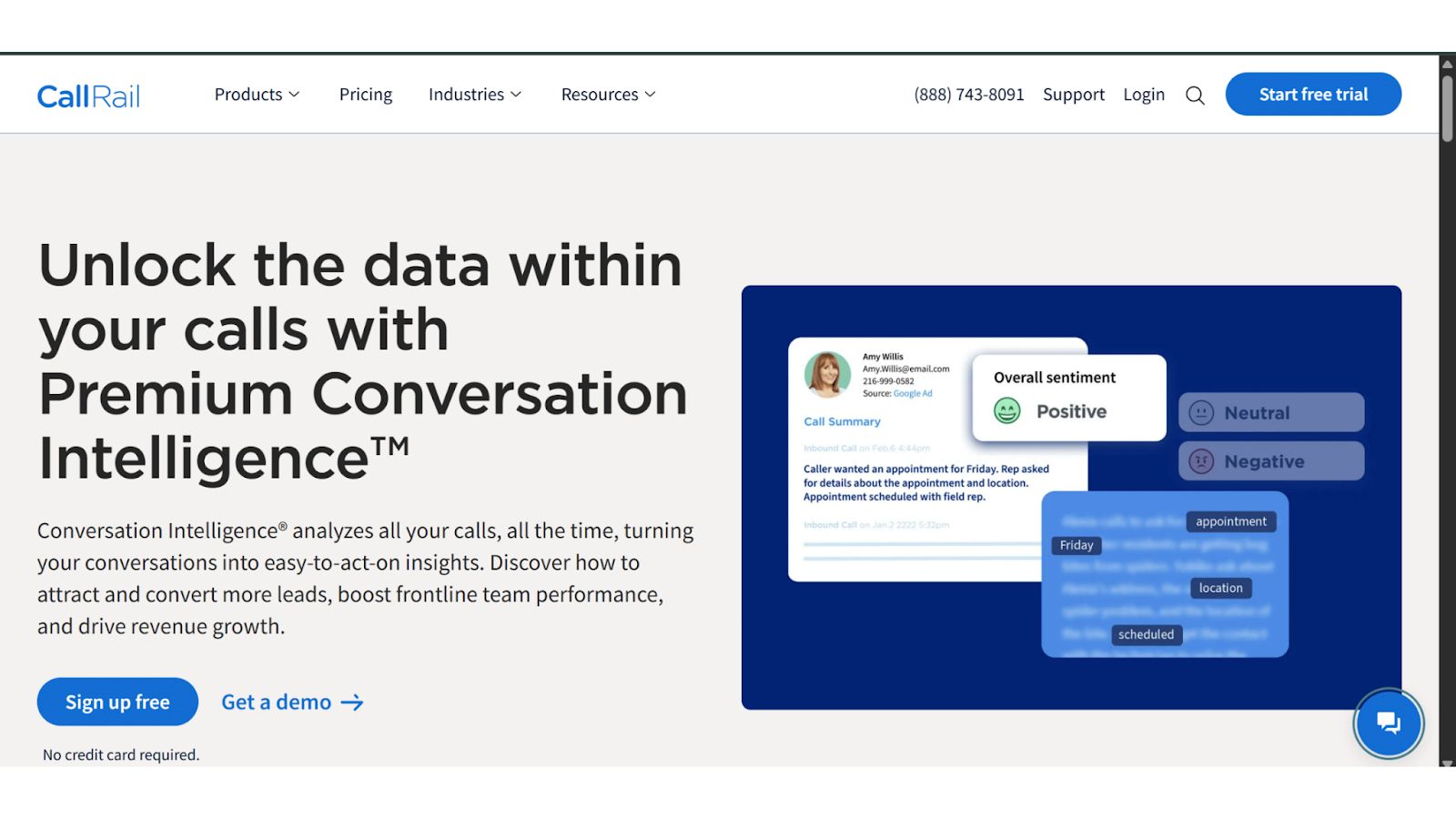Expand the Products dropdown menu
This screenshot has height=819, width=1456.
(x=257, y=95)
